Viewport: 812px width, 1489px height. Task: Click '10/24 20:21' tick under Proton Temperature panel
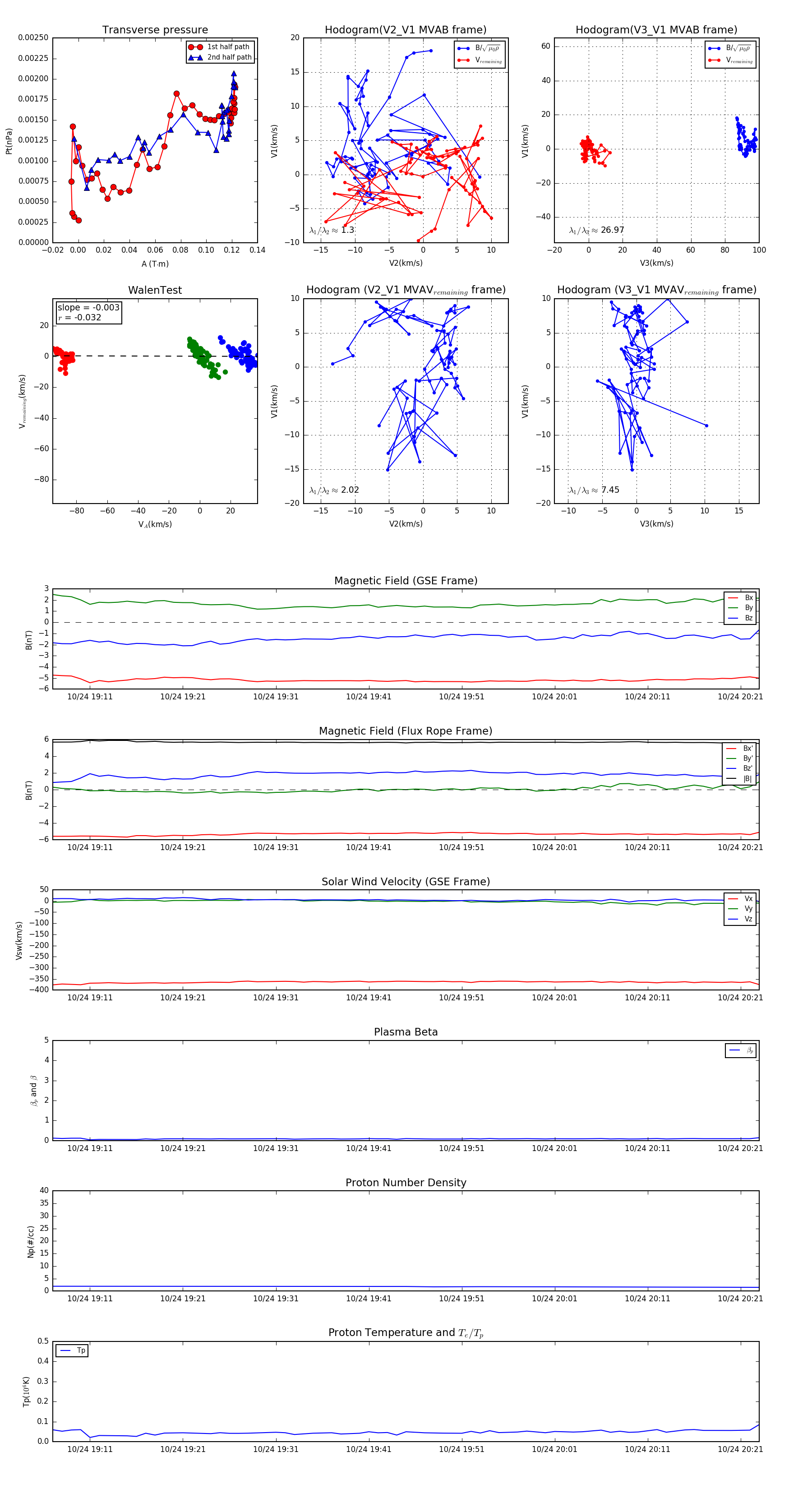tap(740, 1449)
